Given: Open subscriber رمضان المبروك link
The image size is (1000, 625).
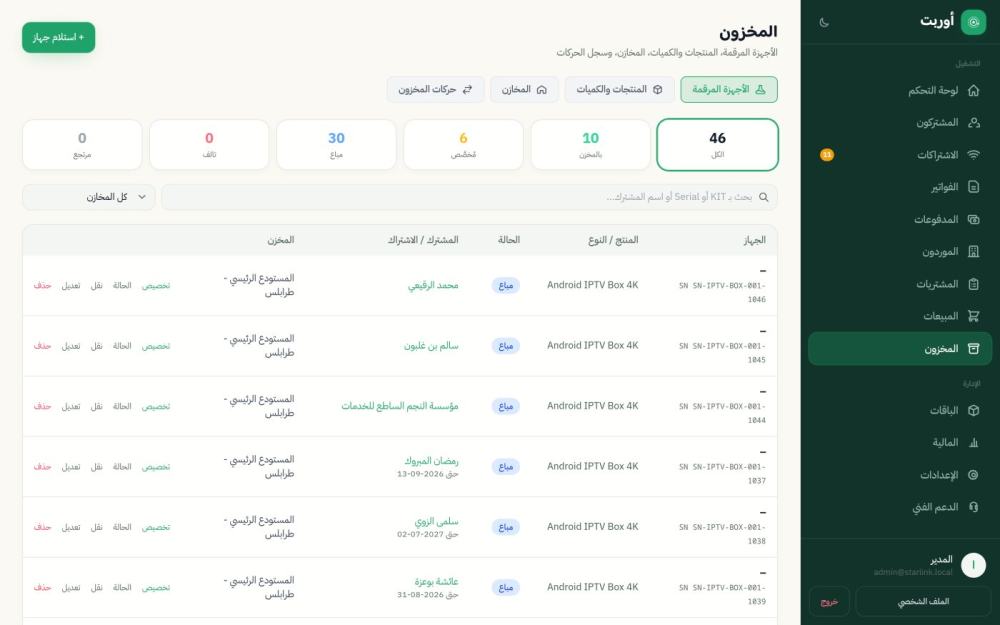Looking at the screenshot, I should 431,460.
